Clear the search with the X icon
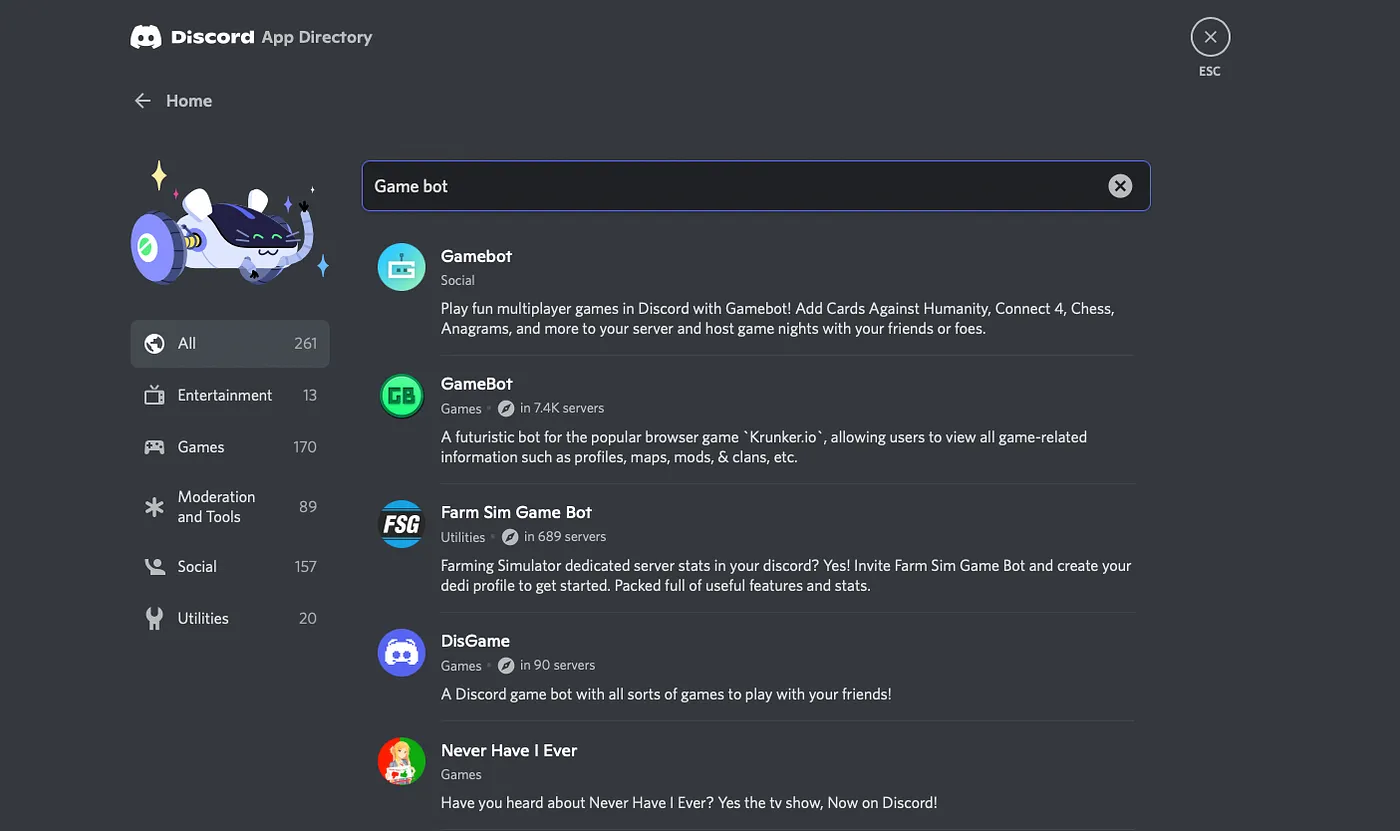 point(1120,186)
